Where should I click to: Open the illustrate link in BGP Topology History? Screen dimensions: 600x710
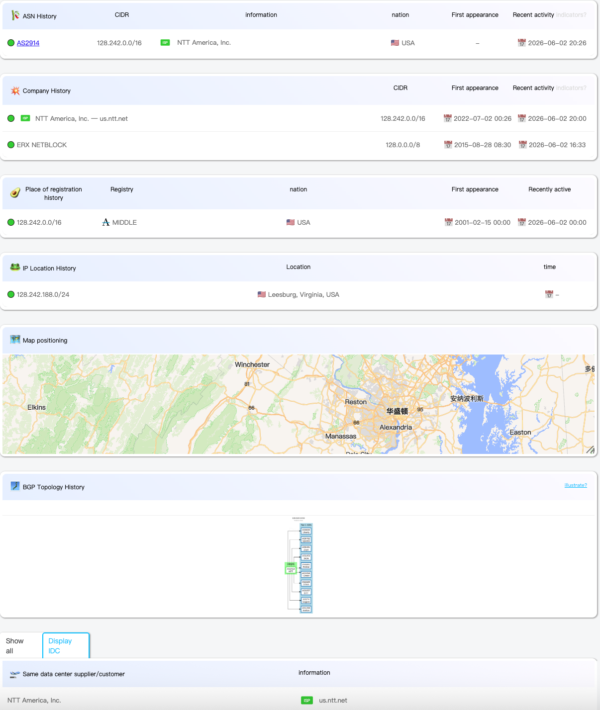(x=576, y=485)
